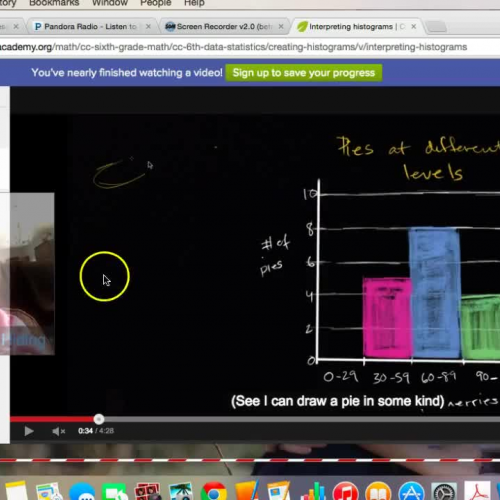Click the caption text in the video
500x500 pixels.
tap(338, 401)
